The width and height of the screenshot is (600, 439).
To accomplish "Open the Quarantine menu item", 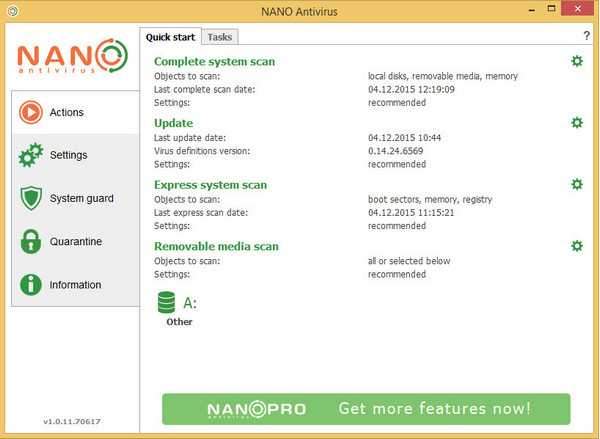I will pyautogui.click(x=75, y=242).
